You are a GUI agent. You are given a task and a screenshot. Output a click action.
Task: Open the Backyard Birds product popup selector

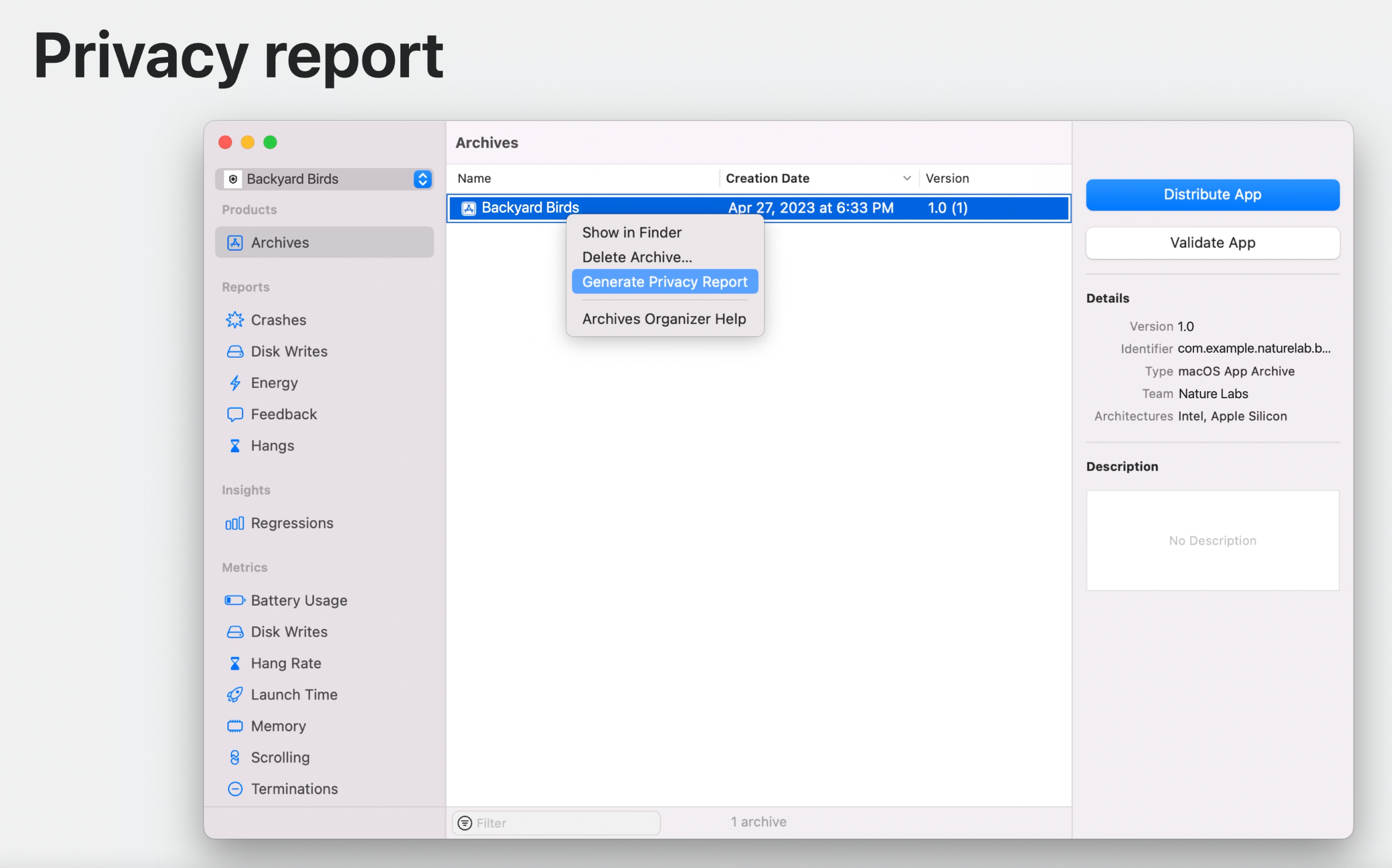pyautogui.click(x=324, y=179)
